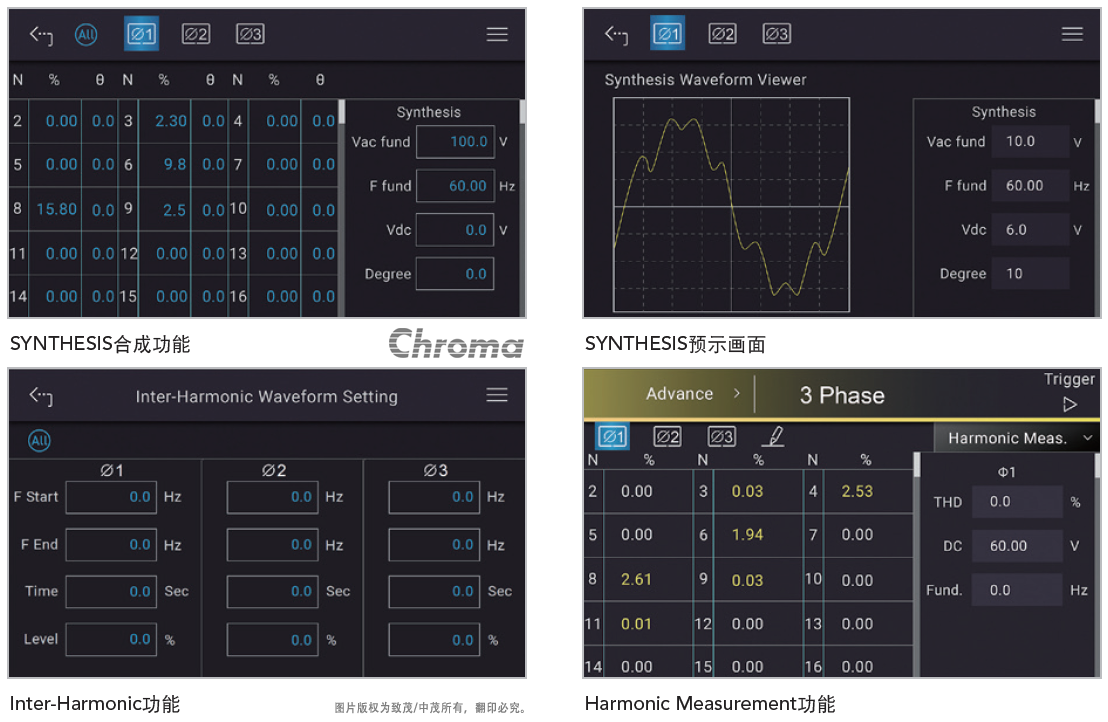This screenshot has height=722, width=1108.
Task: Click the Ø1 F Start input field
Action: click(112, 497)
